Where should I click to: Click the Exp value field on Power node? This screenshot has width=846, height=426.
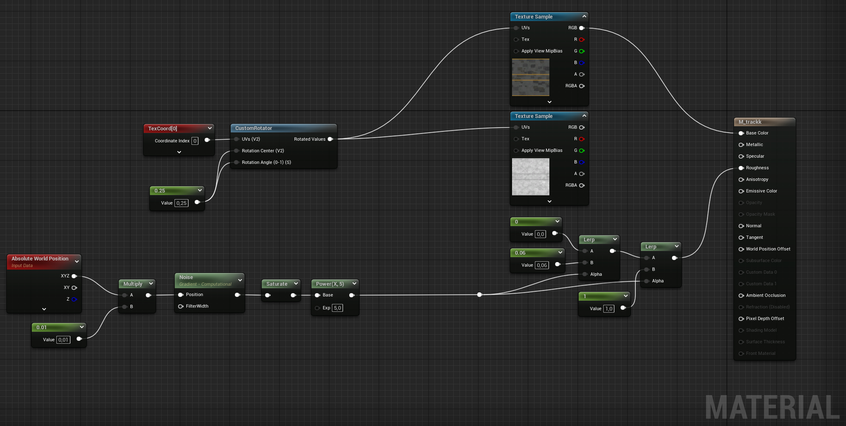click(x=338, y=308)
